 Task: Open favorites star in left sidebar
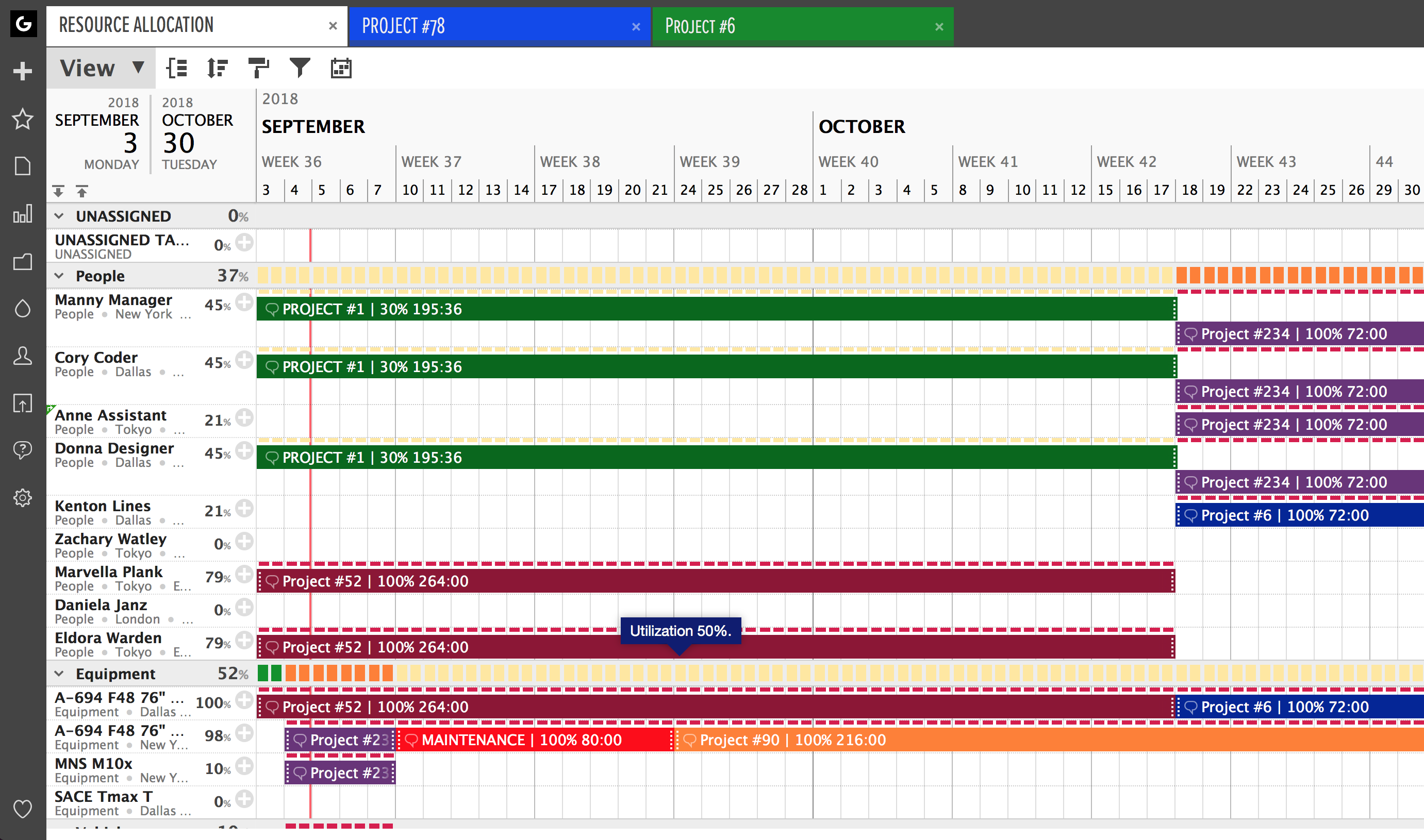point(23,119)
